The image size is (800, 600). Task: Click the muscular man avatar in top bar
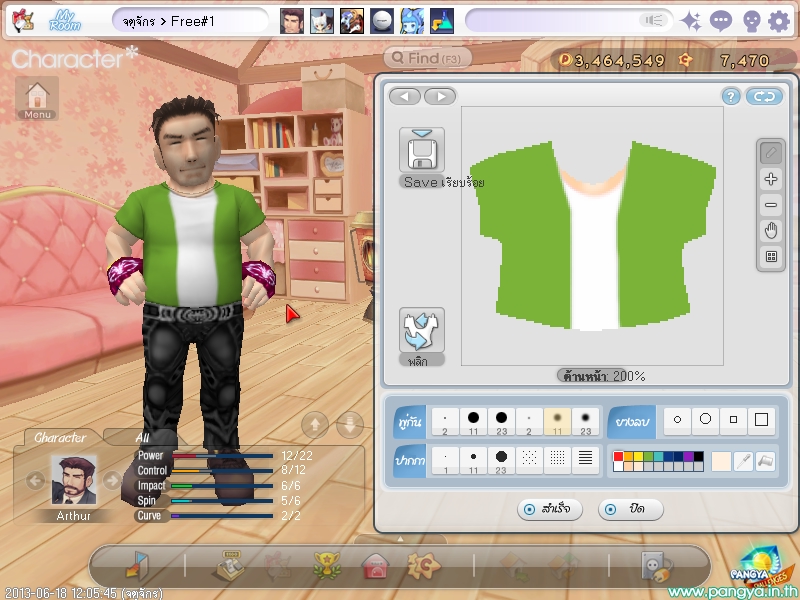click(x=292, y=21)
